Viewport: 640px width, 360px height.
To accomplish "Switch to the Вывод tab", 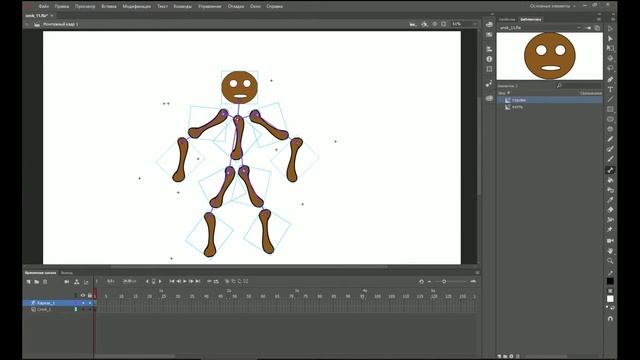I will pos(67,273).
